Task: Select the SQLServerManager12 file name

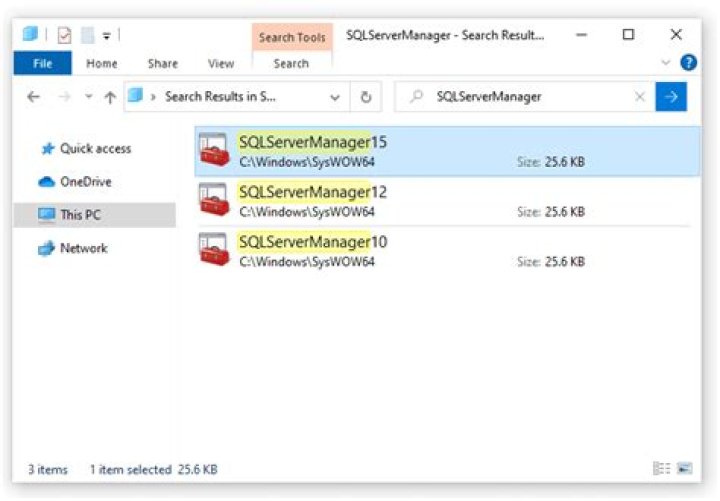Action: point(313,192)
